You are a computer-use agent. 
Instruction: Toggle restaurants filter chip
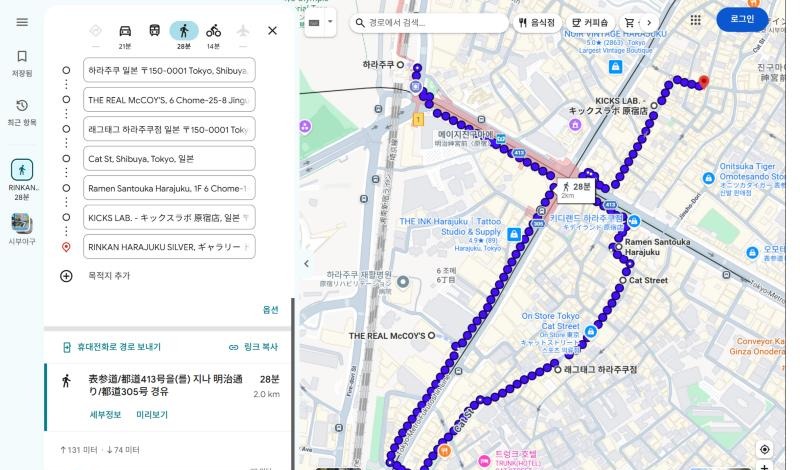click(536, 22)
